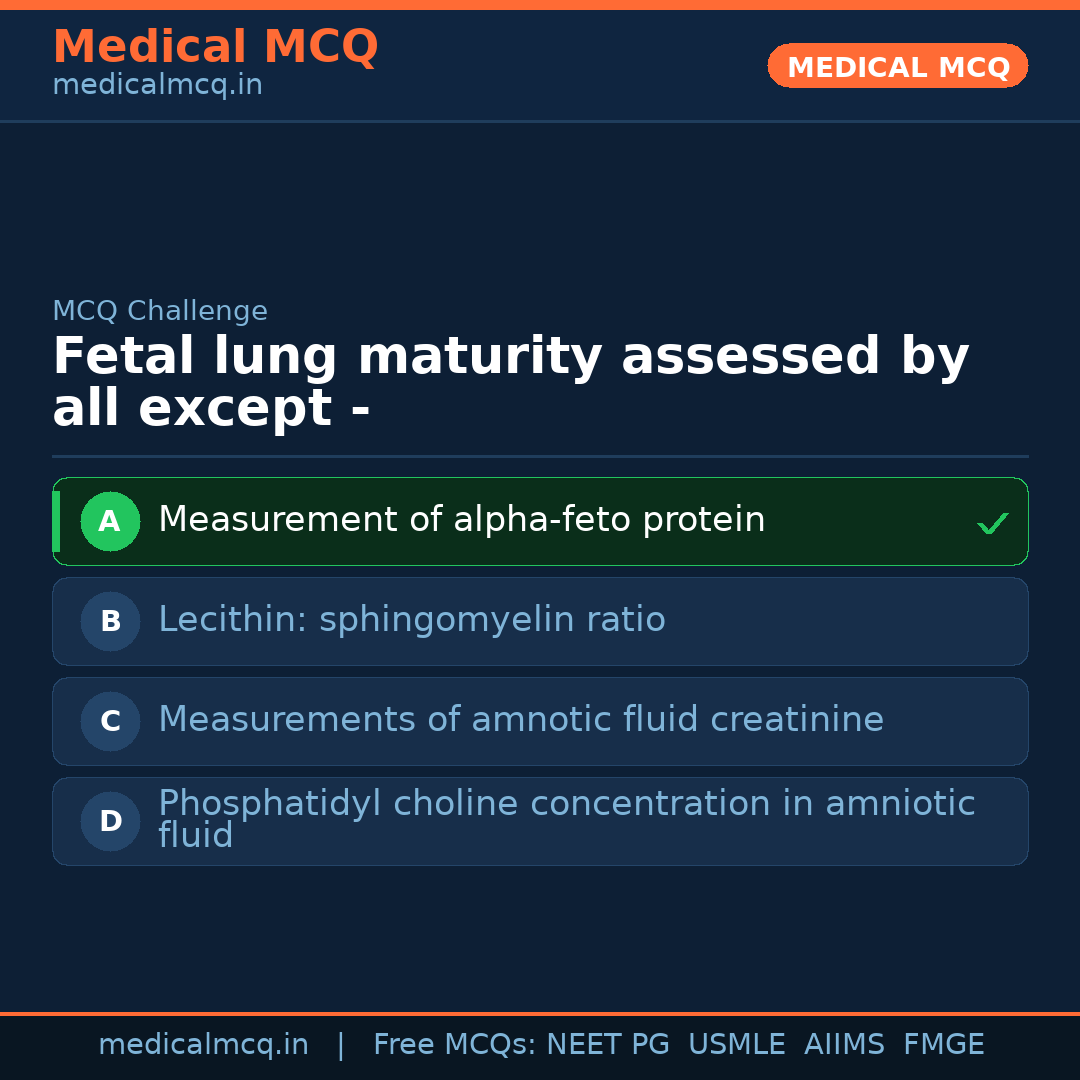Click the B option circle badge
The width and height of the screenshot is (1080, 1080).
pos(110,621)
